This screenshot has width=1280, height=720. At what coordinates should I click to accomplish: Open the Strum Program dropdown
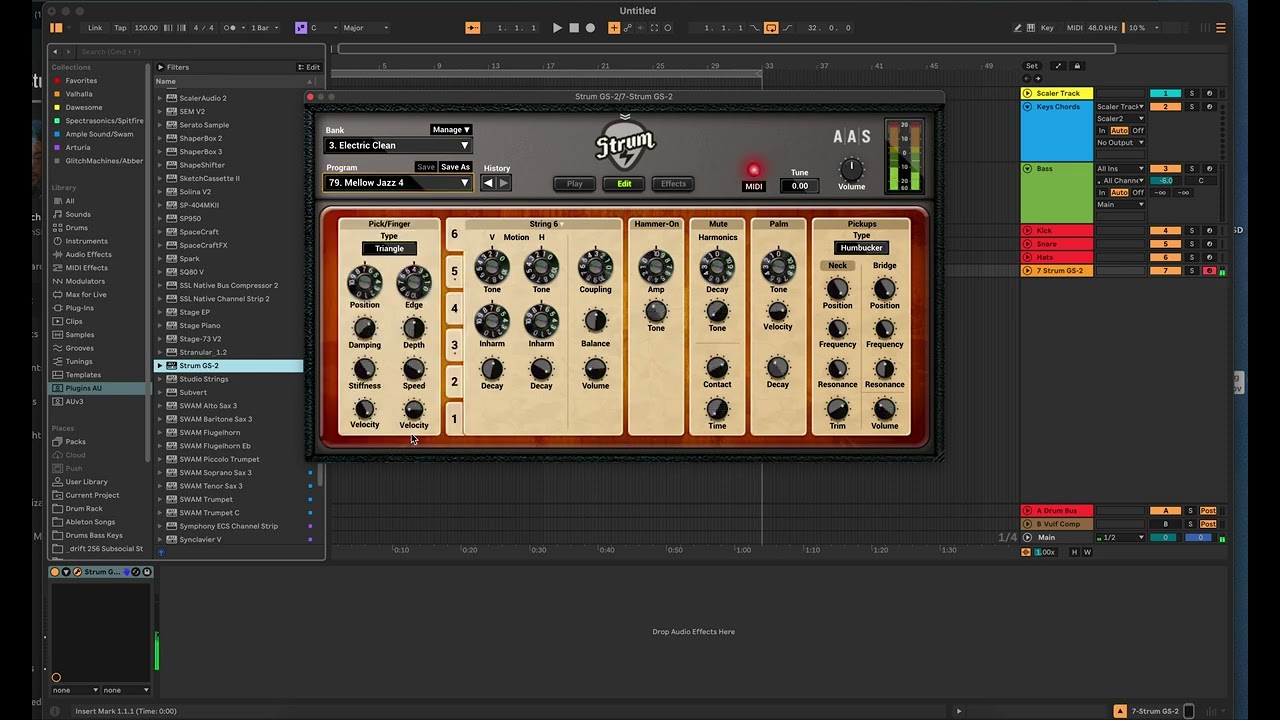(398, 183)
